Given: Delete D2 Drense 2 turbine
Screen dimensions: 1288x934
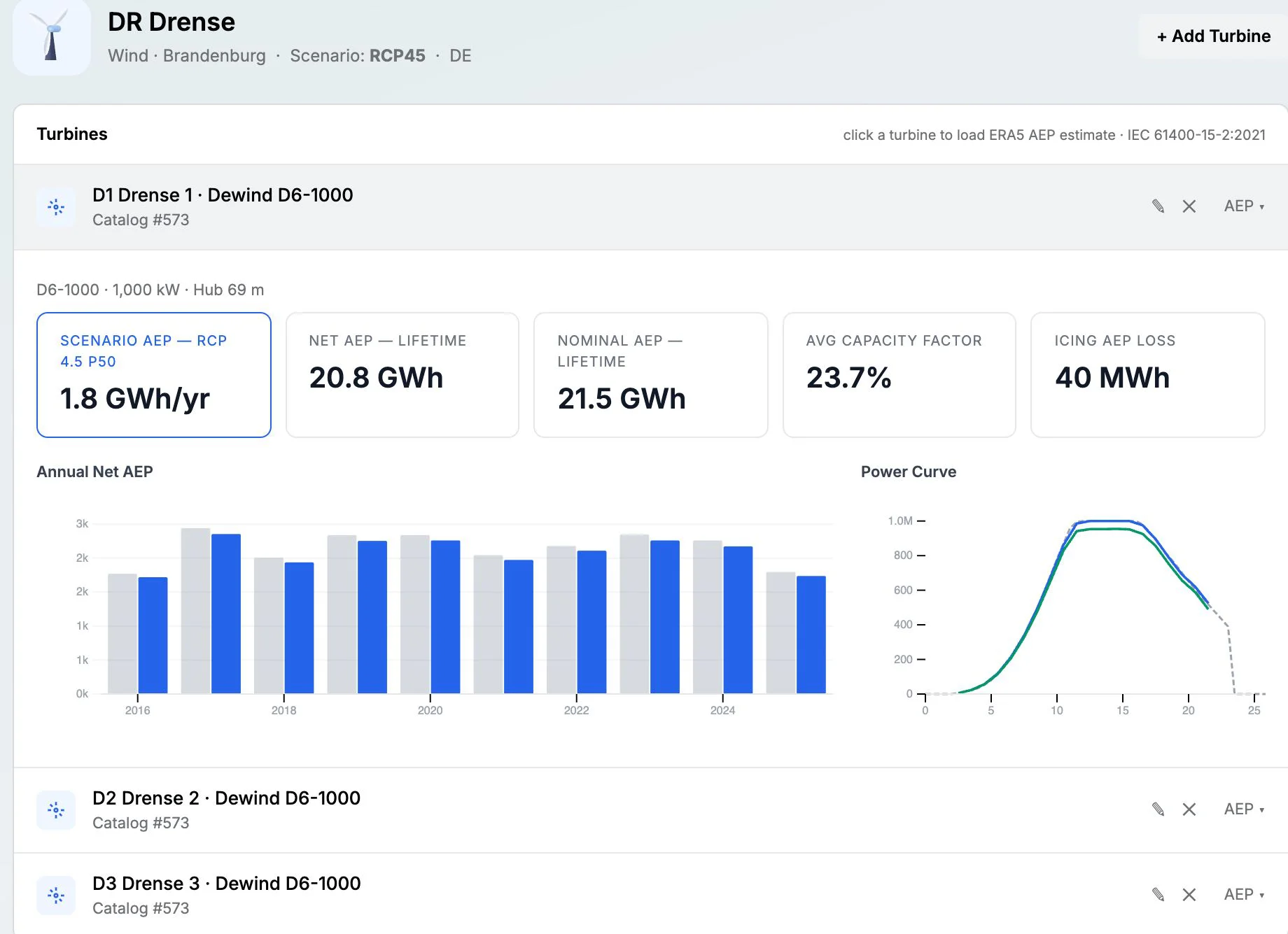Looking at the screenshot, I should coord(1189,809).
